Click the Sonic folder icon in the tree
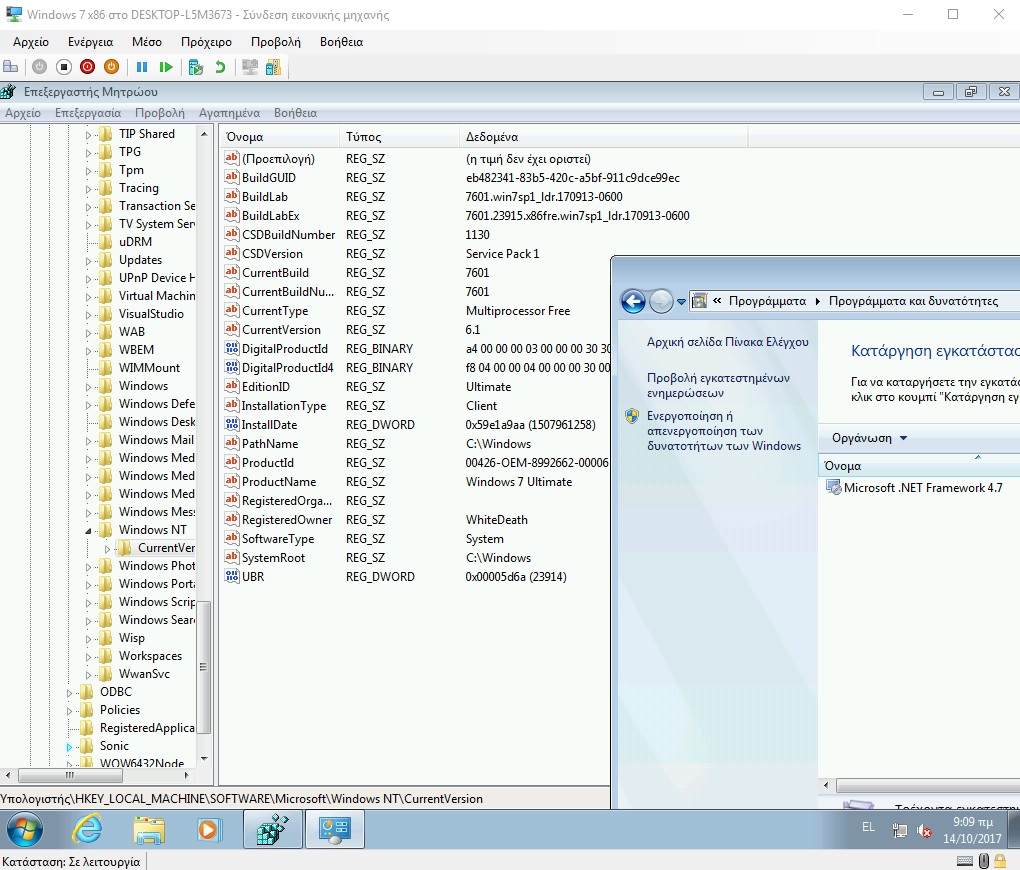 pos(87,746)
